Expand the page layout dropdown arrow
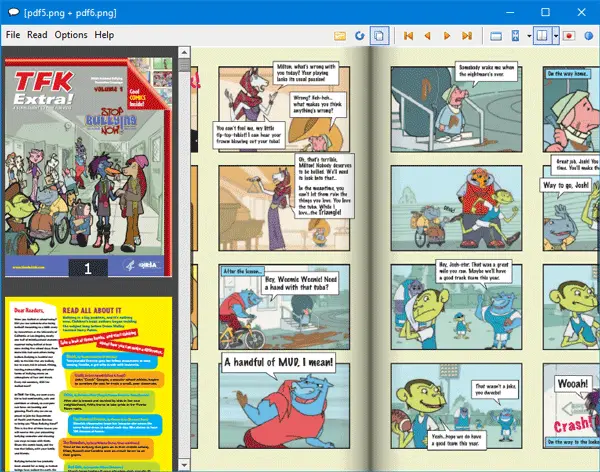 pos(556,36)
